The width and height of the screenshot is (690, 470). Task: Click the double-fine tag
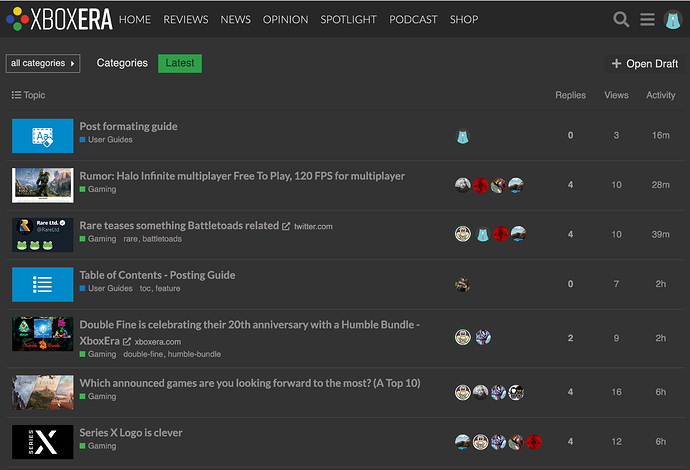point(143,354)
